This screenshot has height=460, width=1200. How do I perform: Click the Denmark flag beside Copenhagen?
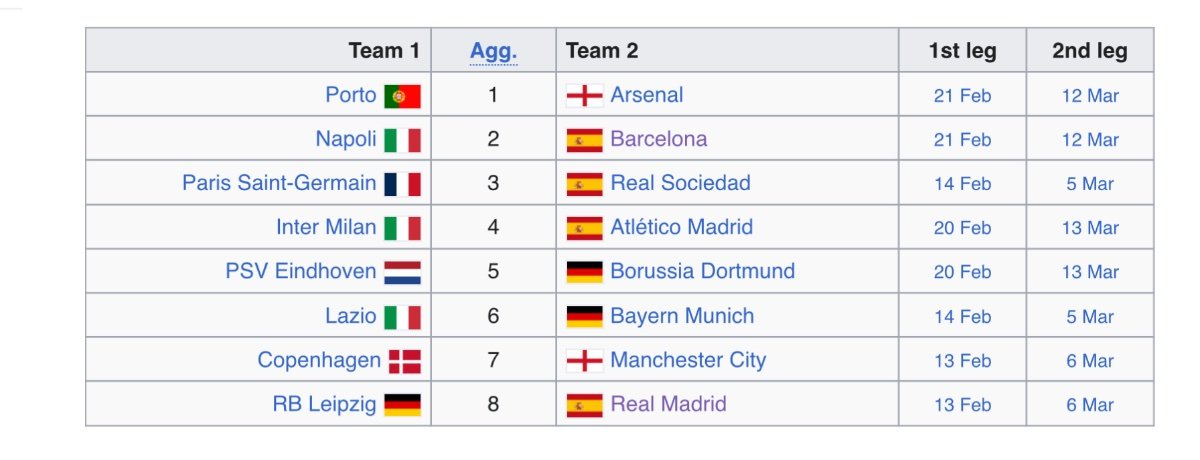pyautogui.click(x=404, y=361)
